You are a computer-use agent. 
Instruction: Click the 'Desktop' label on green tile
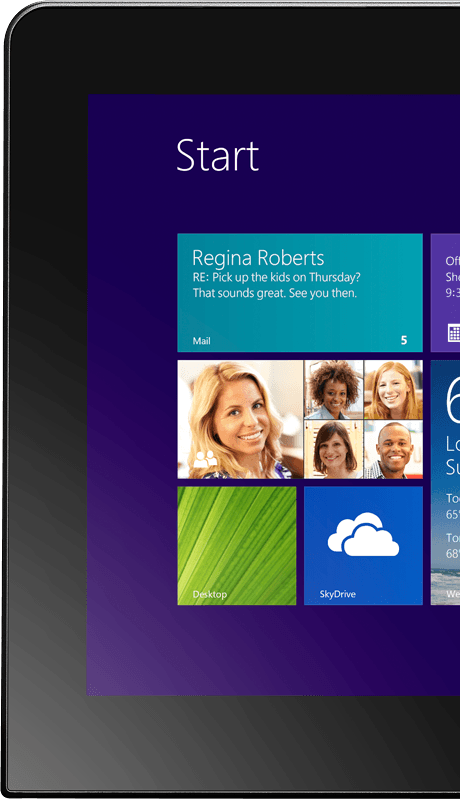(x=210, y=594)
